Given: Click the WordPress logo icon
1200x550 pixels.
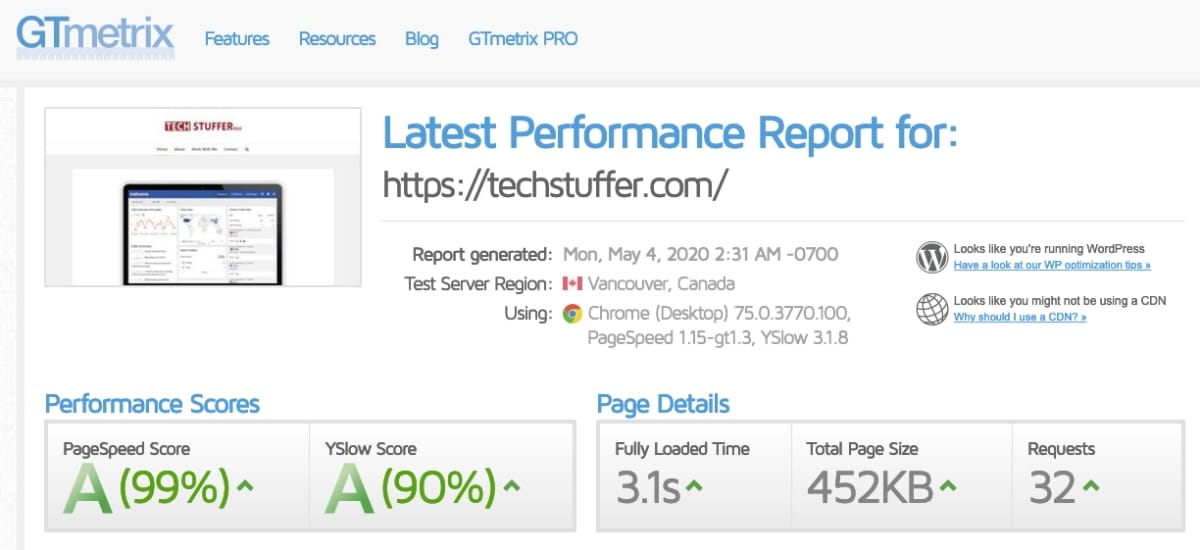Looking at the screenshot, I should point(931,257).
